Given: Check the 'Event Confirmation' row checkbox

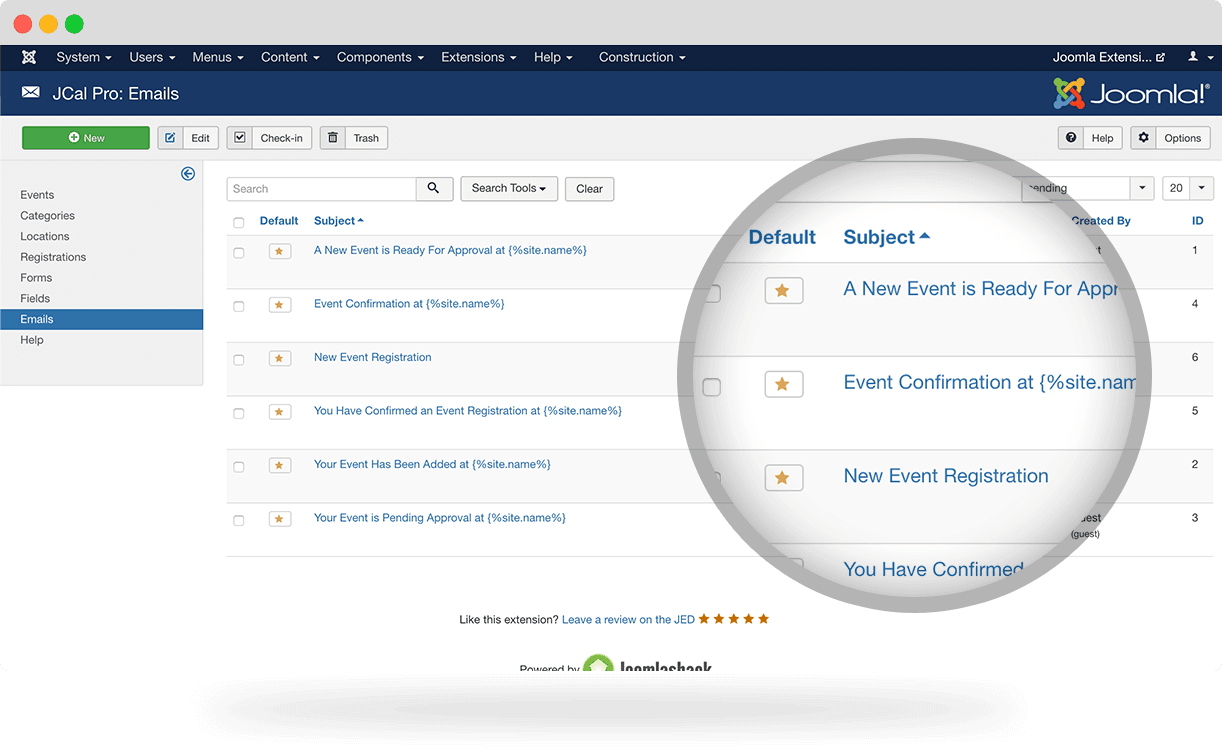Looking at the screenshot, I should point(239,306).
